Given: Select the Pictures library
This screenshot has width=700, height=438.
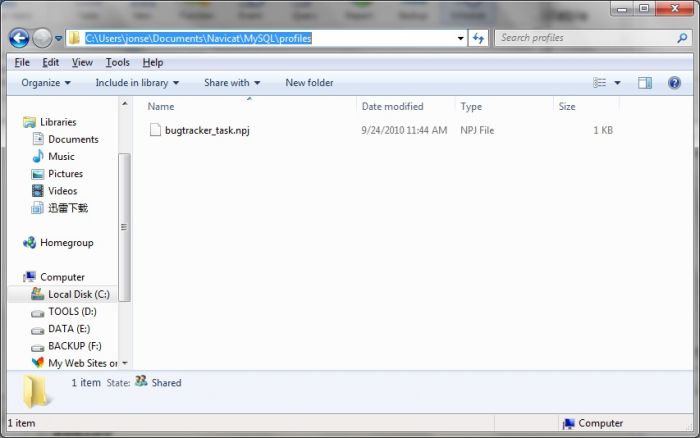Looking at the screenshot, I should 65,173.
